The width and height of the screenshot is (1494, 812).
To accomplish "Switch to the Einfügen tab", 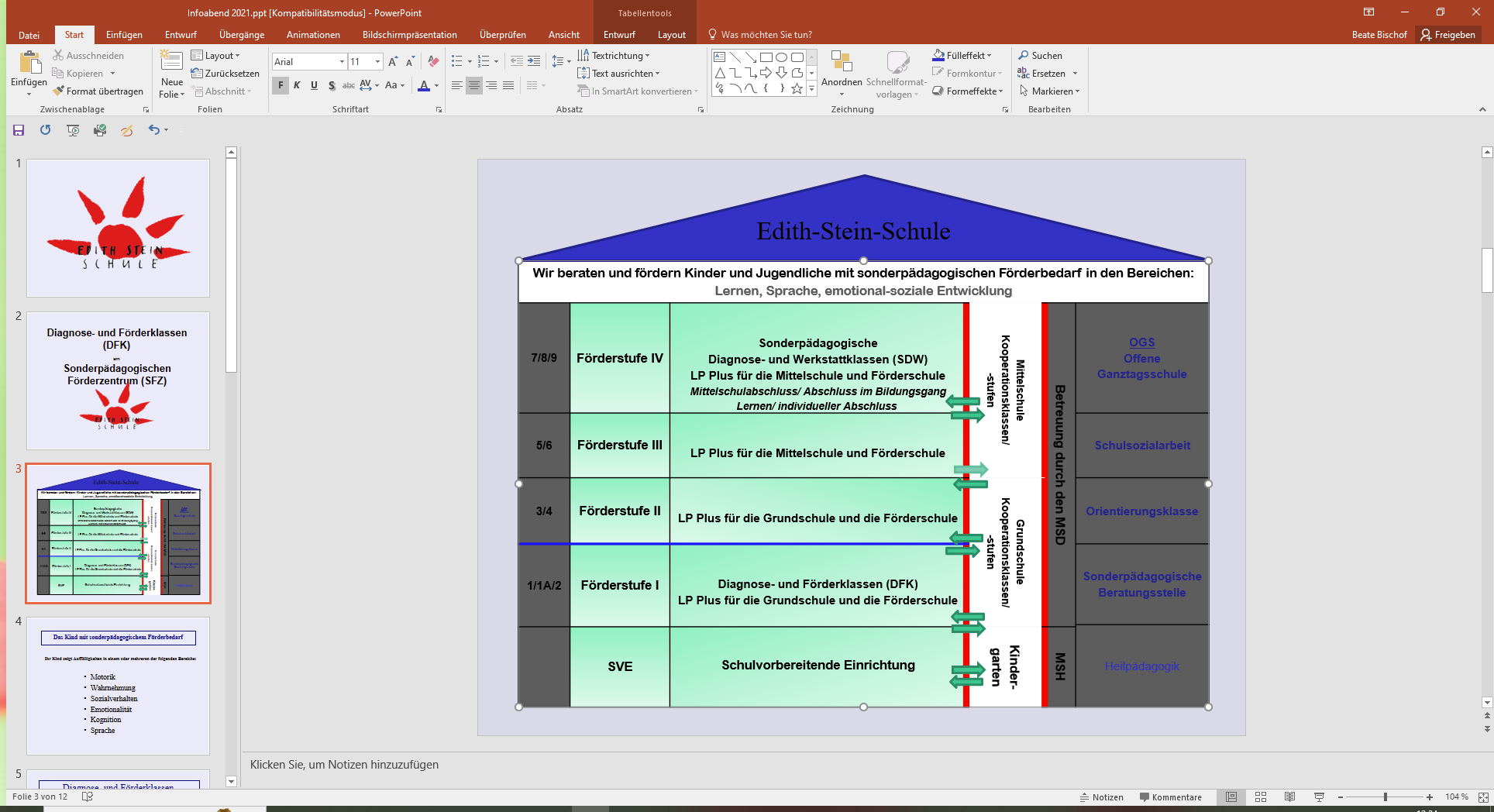I will tap(124, 35).
